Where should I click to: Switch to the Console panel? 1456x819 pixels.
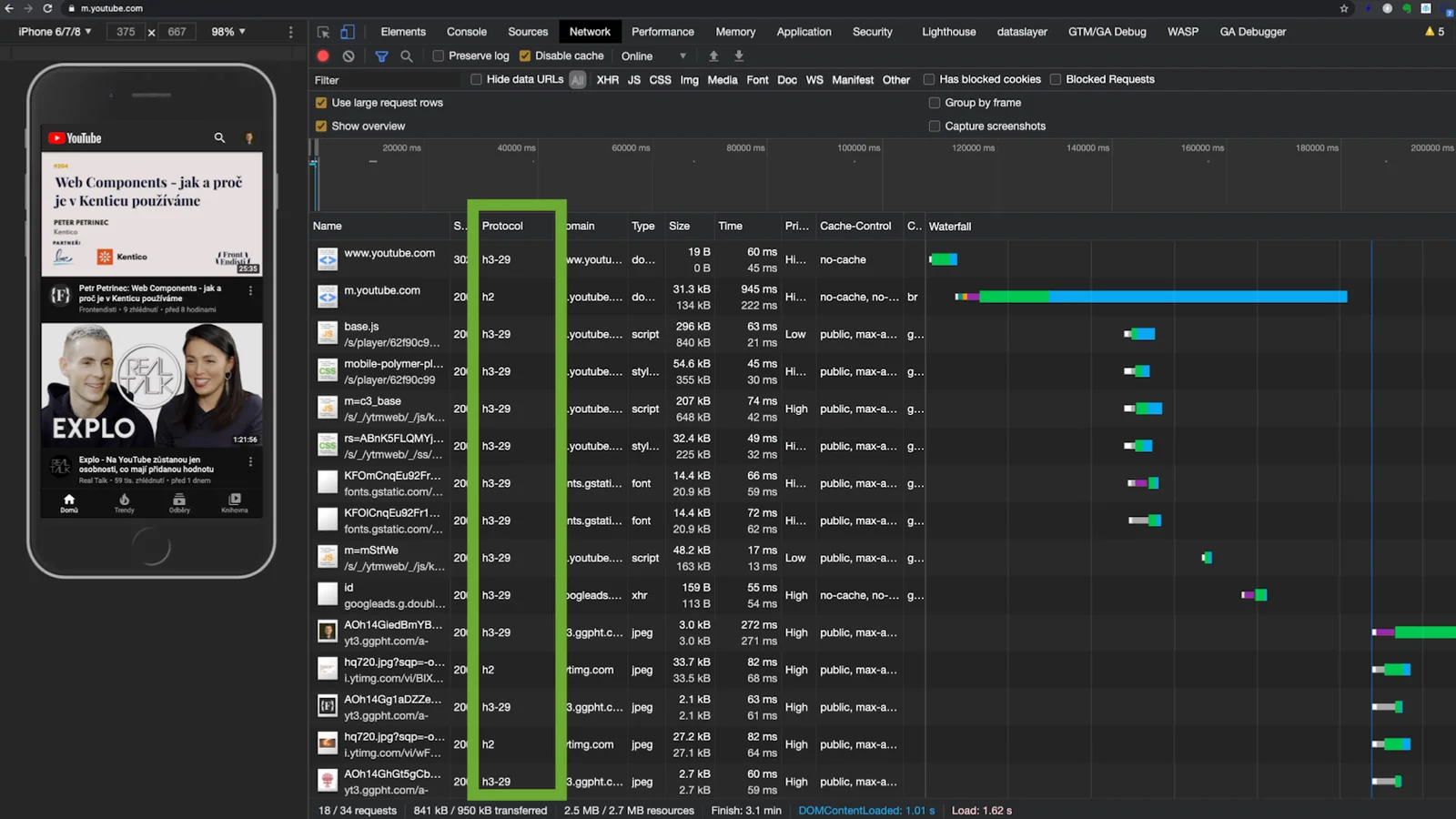[x=466, y=31]
